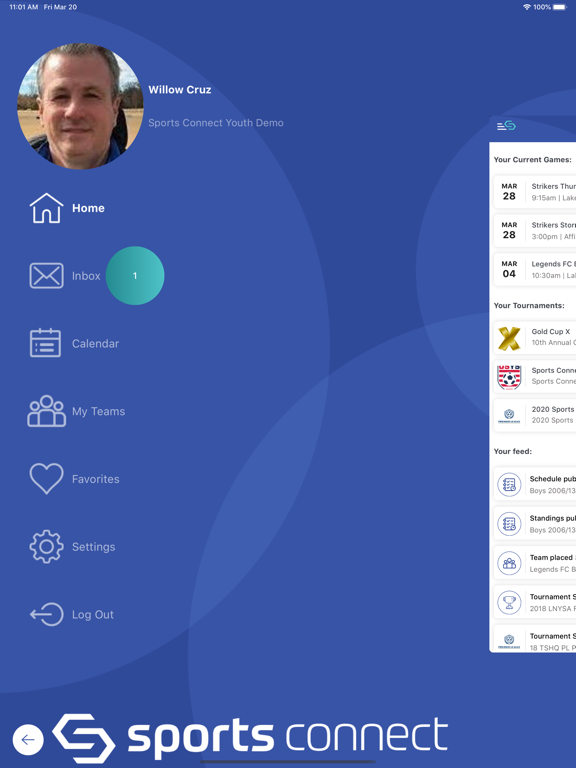Image resolution: width=576 pixels, height=768 pixels.
Task: Tap the Your feed heading
Action: pos(513,452)
